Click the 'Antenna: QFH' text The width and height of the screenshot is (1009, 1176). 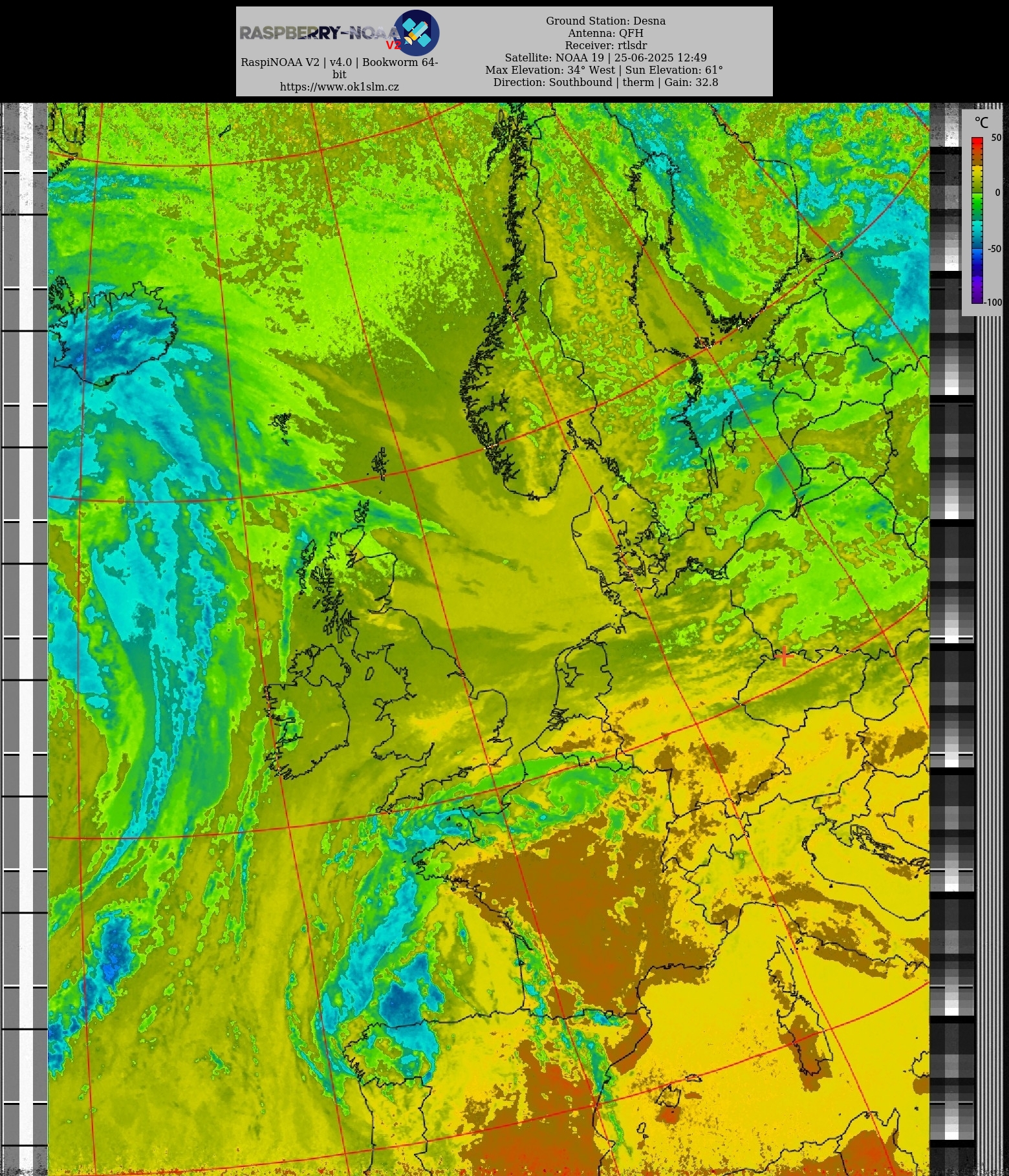(x=605, y=33)
